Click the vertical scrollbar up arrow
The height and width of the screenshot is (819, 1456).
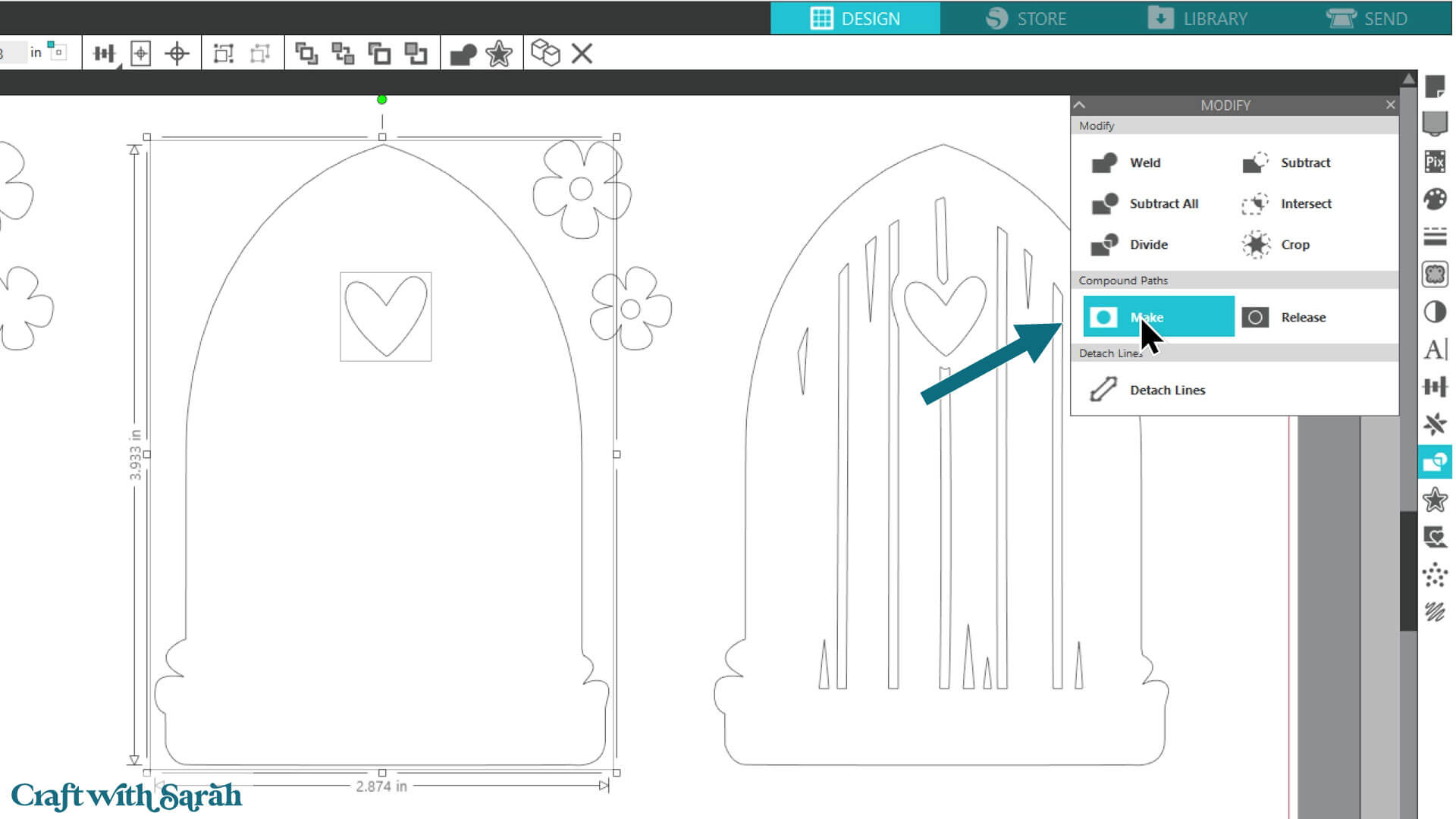[1409, 79]
